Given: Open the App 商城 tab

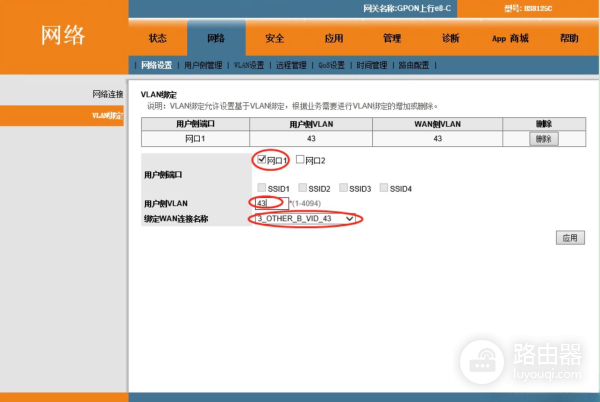Looking at the screenshot, I should tap(509, 38).
